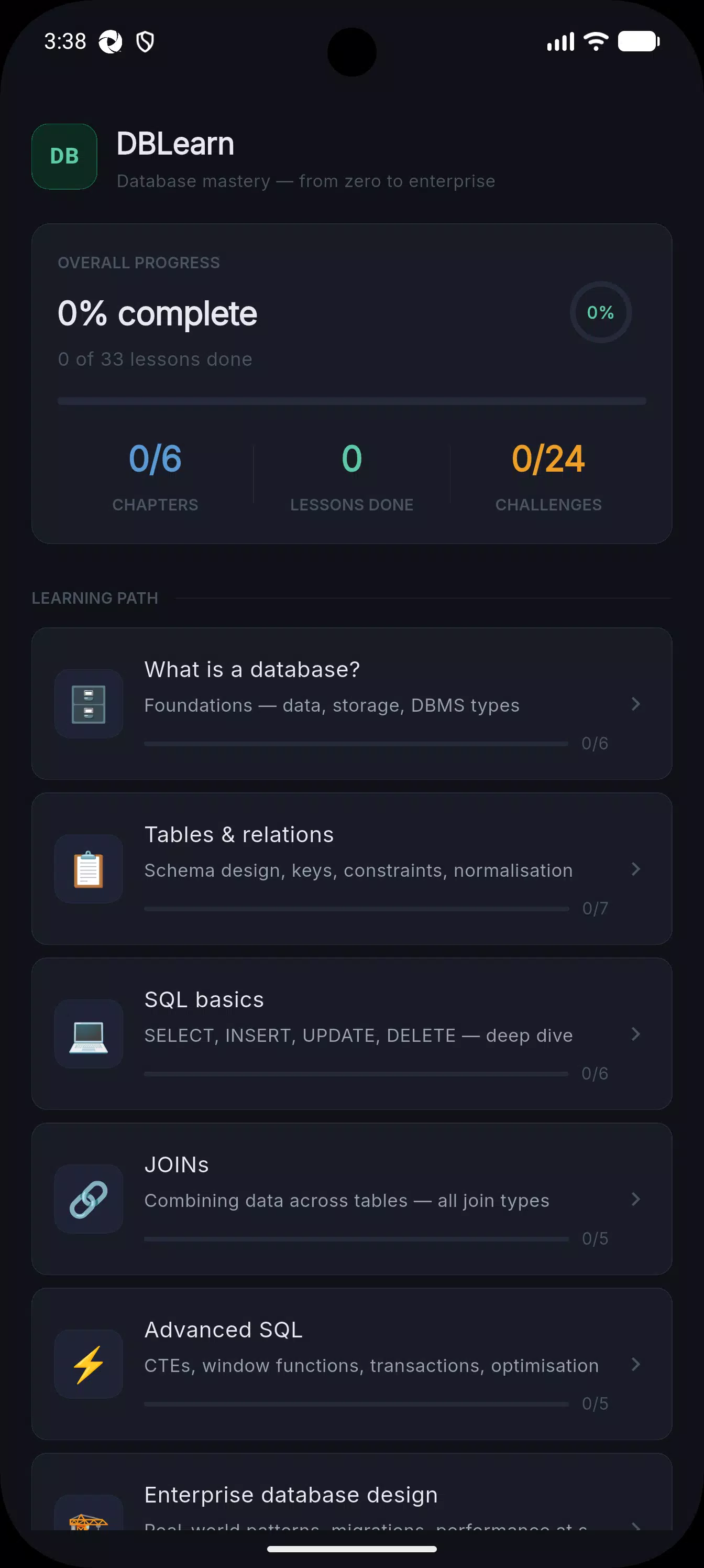
Task: Tap the green DB app logo
Action: pyautogui.click(x=64, y=157)
